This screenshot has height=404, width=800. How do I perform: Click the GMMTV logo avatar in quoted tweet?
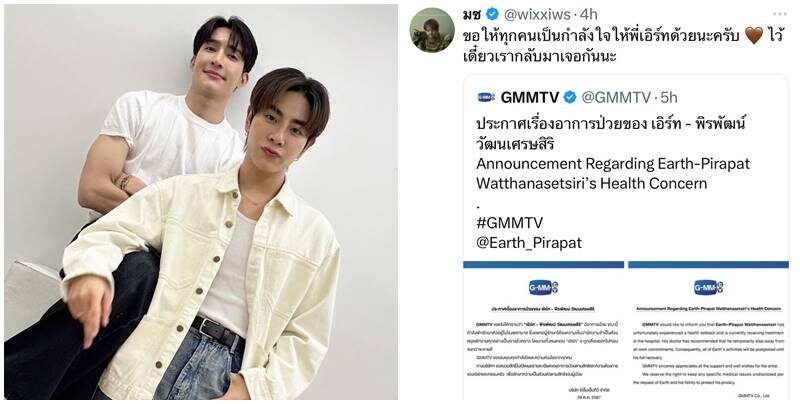486,97
